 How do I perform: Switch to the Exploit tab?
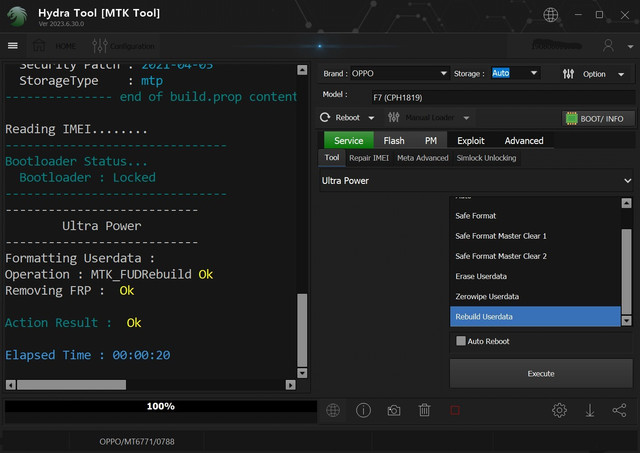[471, 140]
